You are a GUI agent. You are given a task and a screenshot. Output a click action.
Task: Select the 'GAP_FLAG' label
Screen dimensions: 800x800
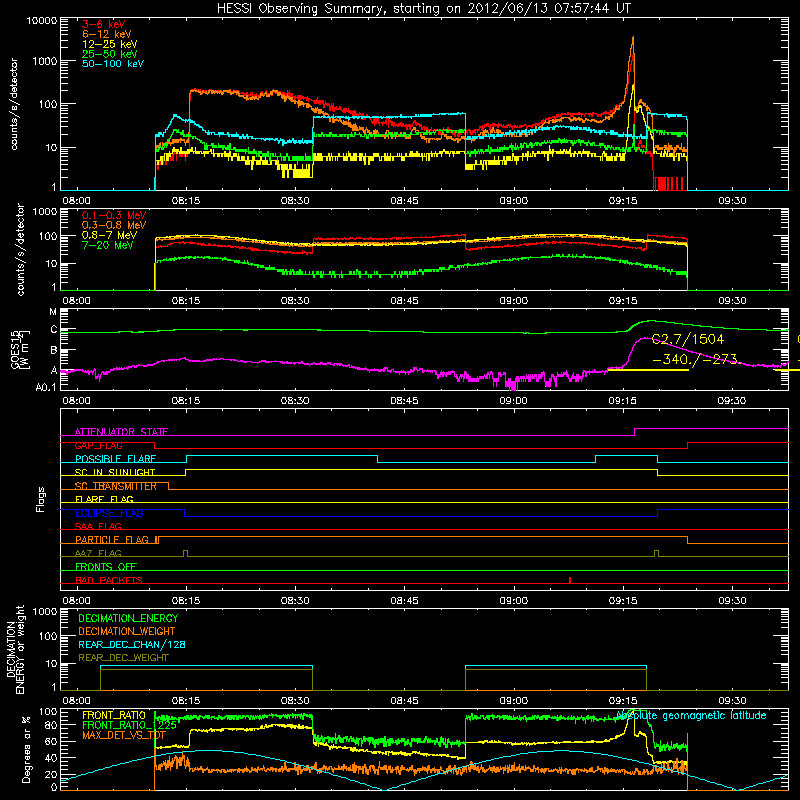point(98,445)
